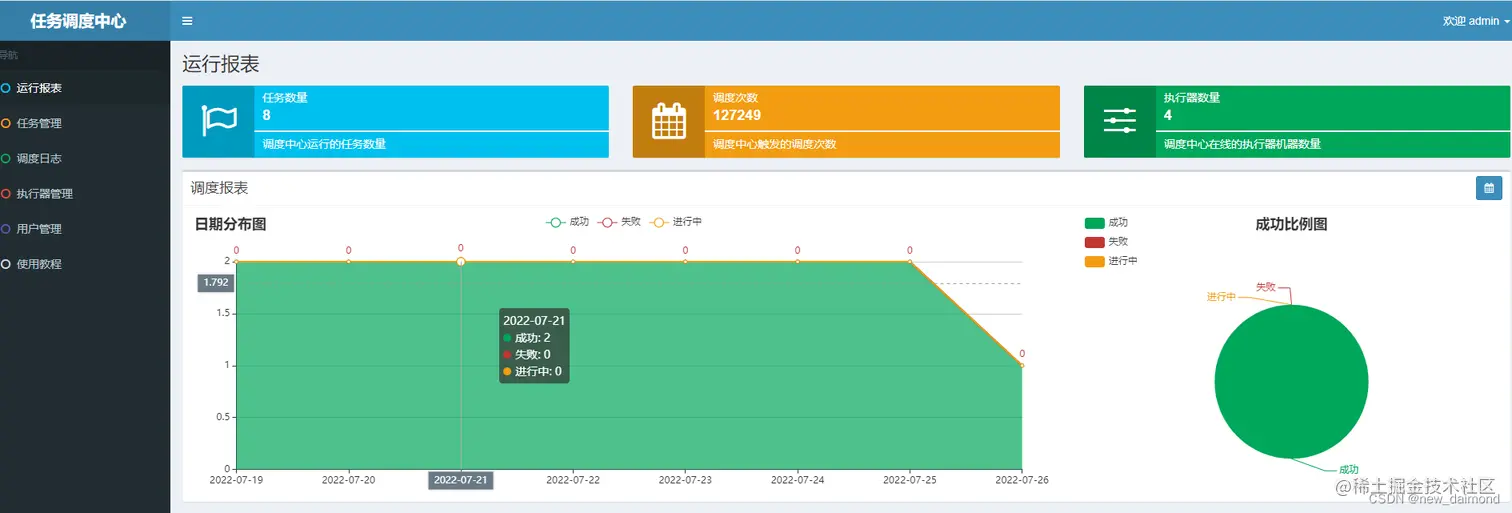Image resolution: width=1512 pixels, height=513 pixels.
Task: Open 用户管理 in the sidebar
Action: (x=85, y=228)
